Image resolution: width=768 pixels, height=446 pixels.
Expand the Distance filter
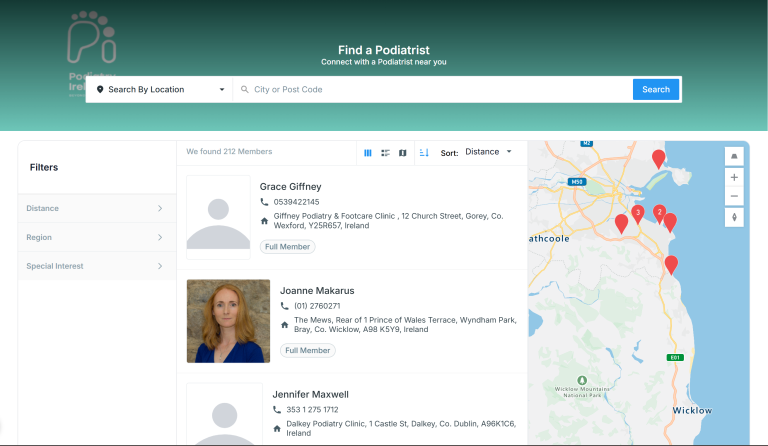click(x=97, y=209)
